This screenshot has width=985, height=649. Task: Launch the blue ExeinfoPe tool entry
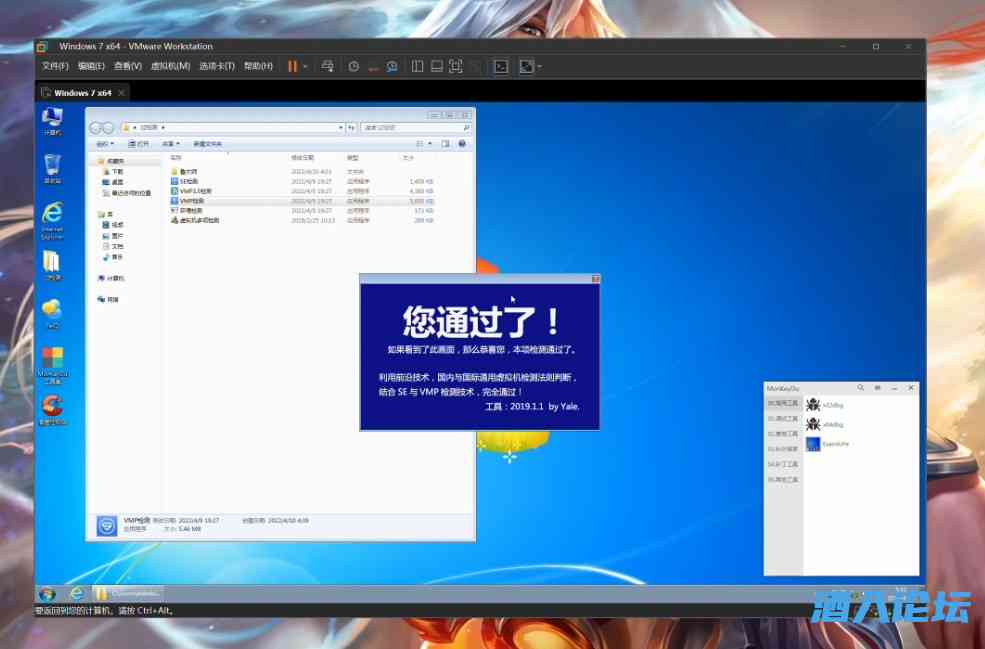[827, 444]
